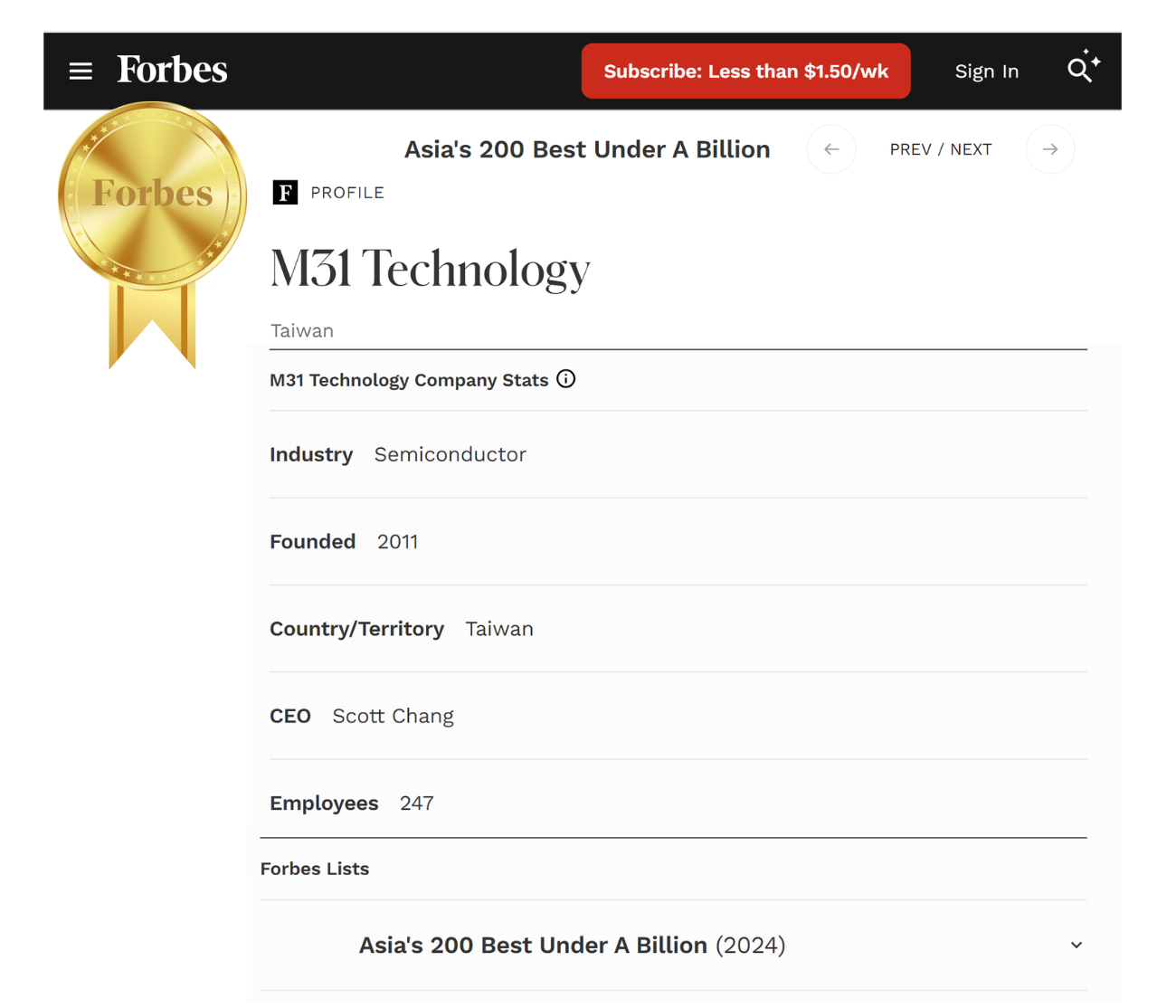Click the Company Stats info icon
This screenshot has height=1008, width=1176.
566,379
